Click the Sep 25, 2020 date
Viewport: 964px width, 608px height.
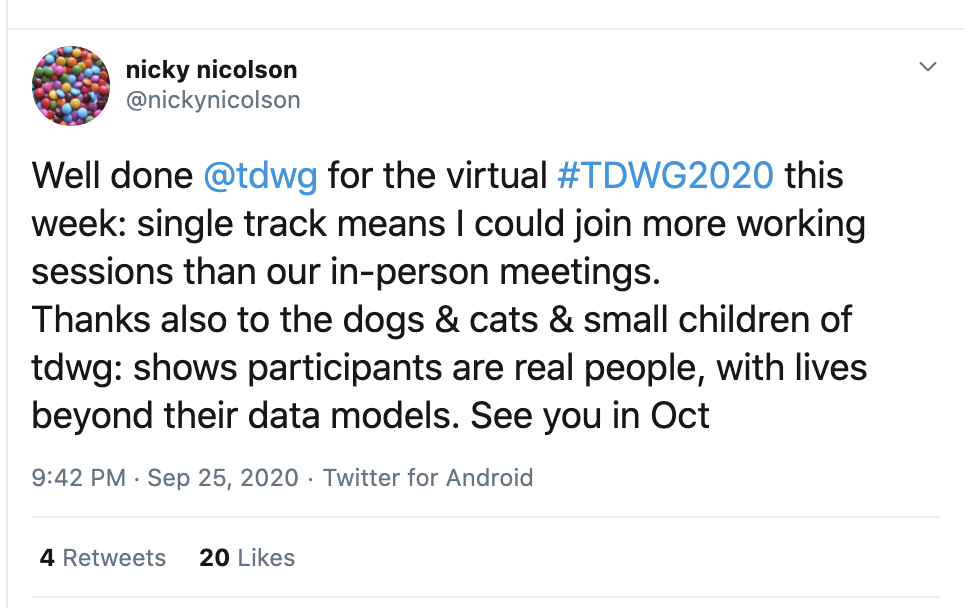[223, 478]
